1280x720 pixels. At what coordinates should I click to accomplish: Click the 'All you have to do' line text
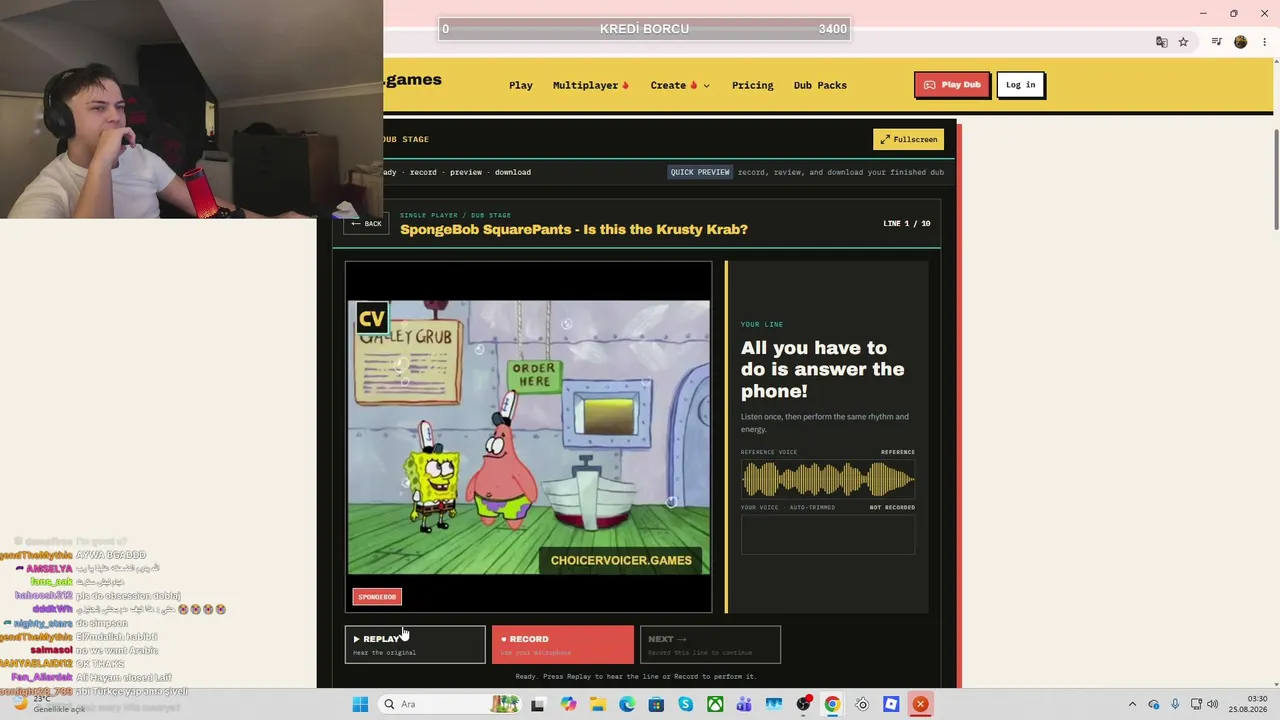[x=822, y=369]
